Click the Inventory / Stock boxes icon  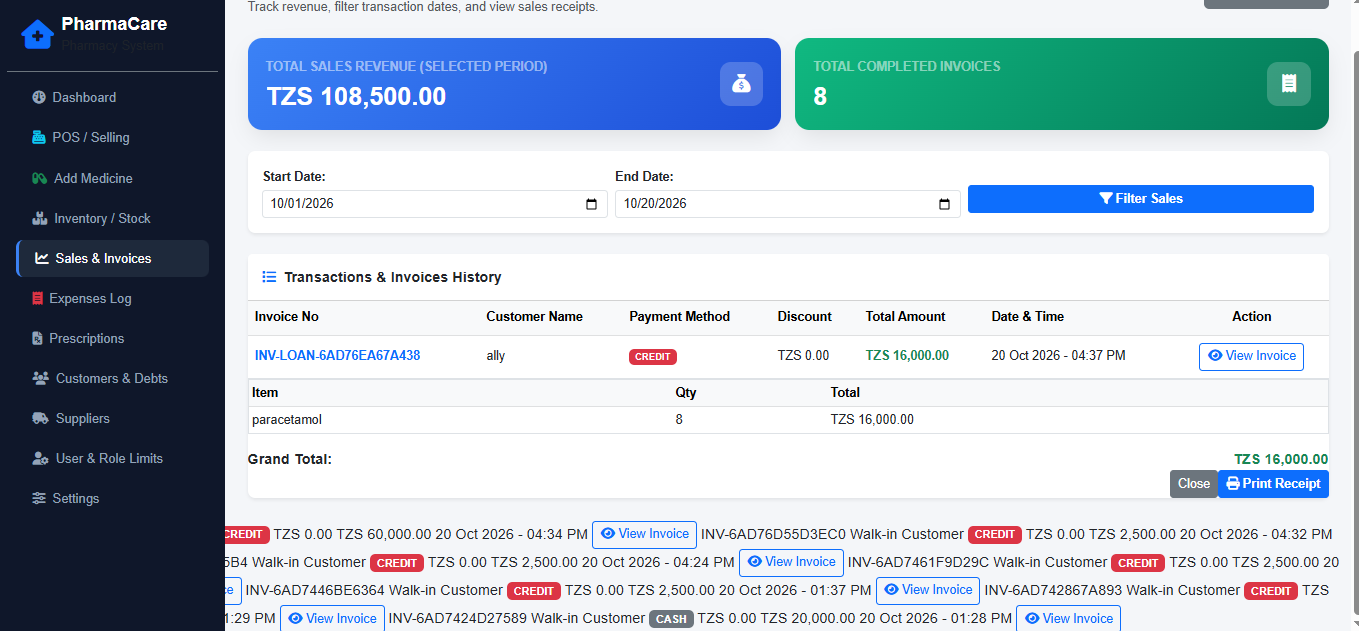click(40, 218)
